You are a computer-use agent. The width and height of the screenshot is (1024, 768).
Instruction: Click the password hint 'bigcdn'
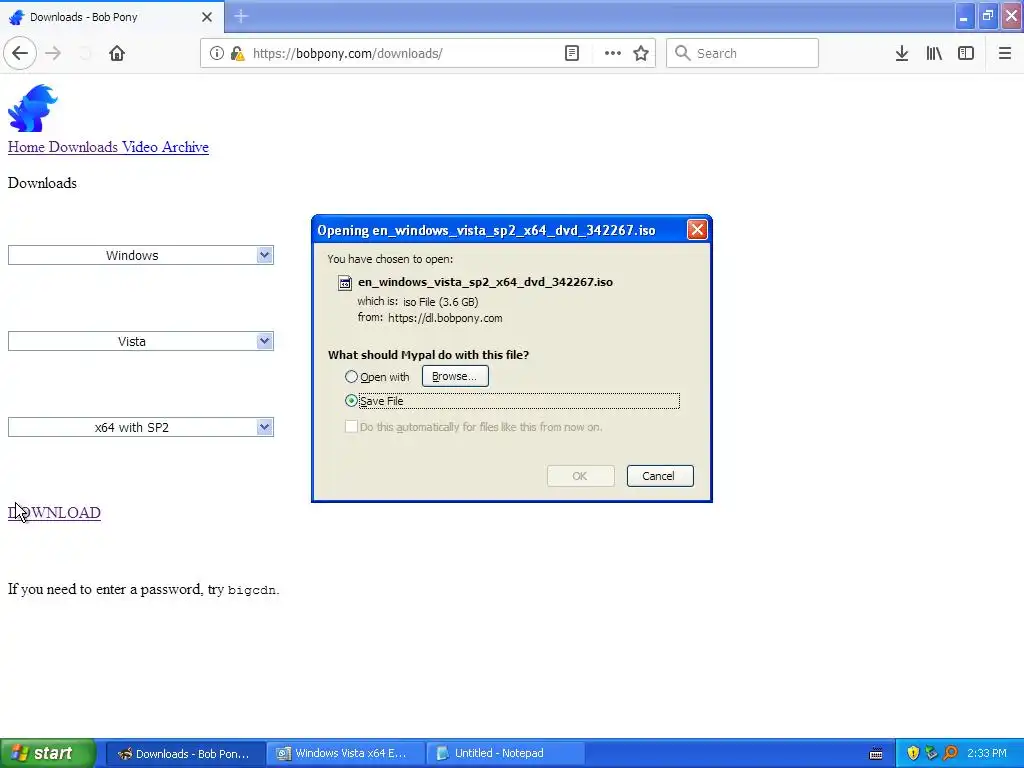coord(251,590)
